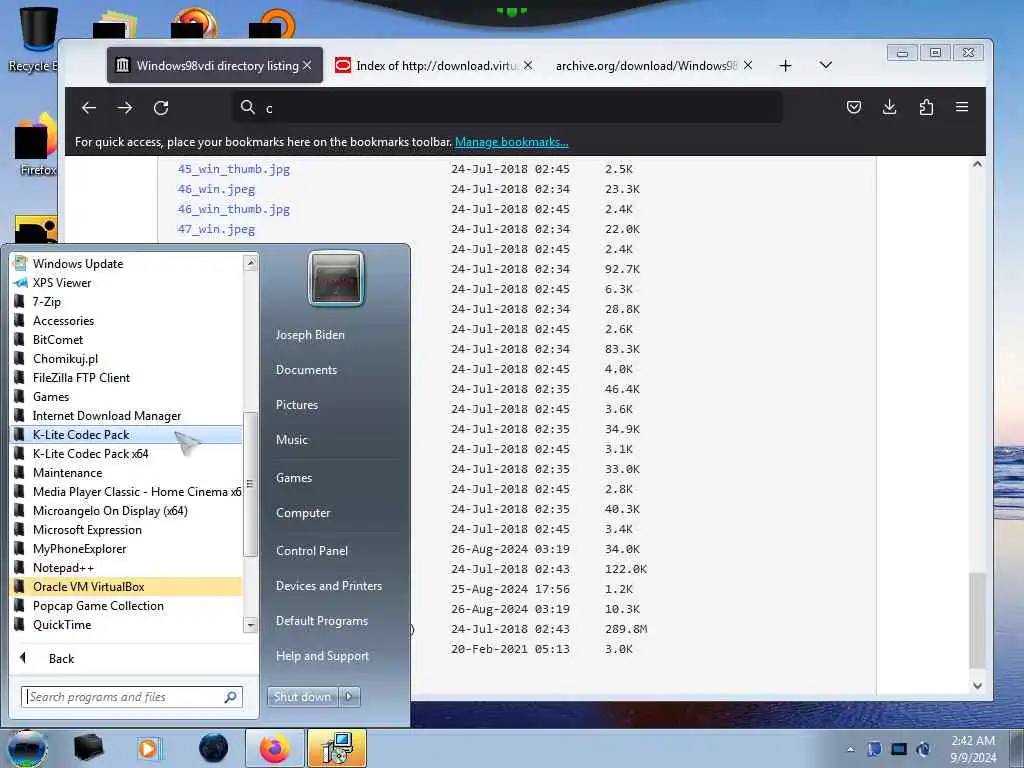Close the Index of download.virtualbox tab
Viewport: 1024px width, 768px height.
coord(528,65)
